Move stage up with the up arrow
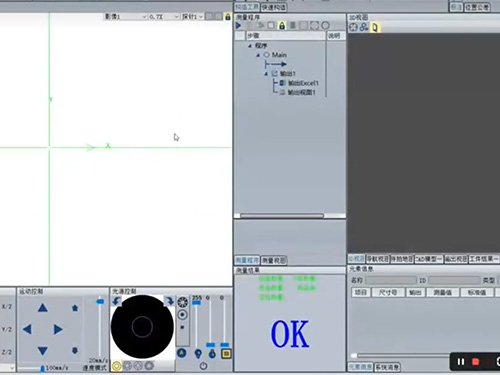 click(43, 308)
